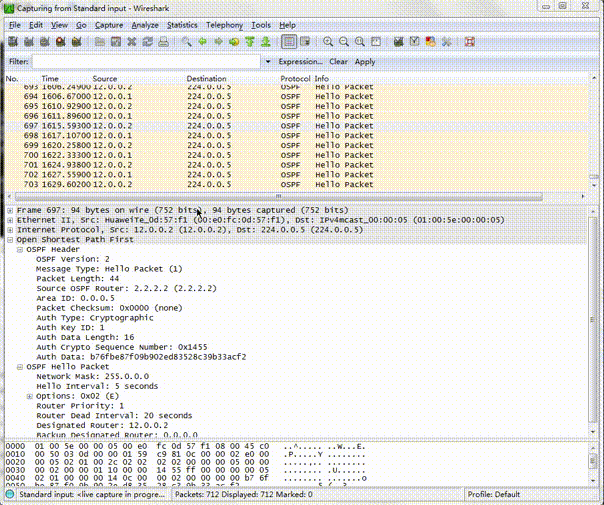Viewport: 604px width, 505px height.
Task: Expand the Frame 697 details row
Action: pos(10,211)
